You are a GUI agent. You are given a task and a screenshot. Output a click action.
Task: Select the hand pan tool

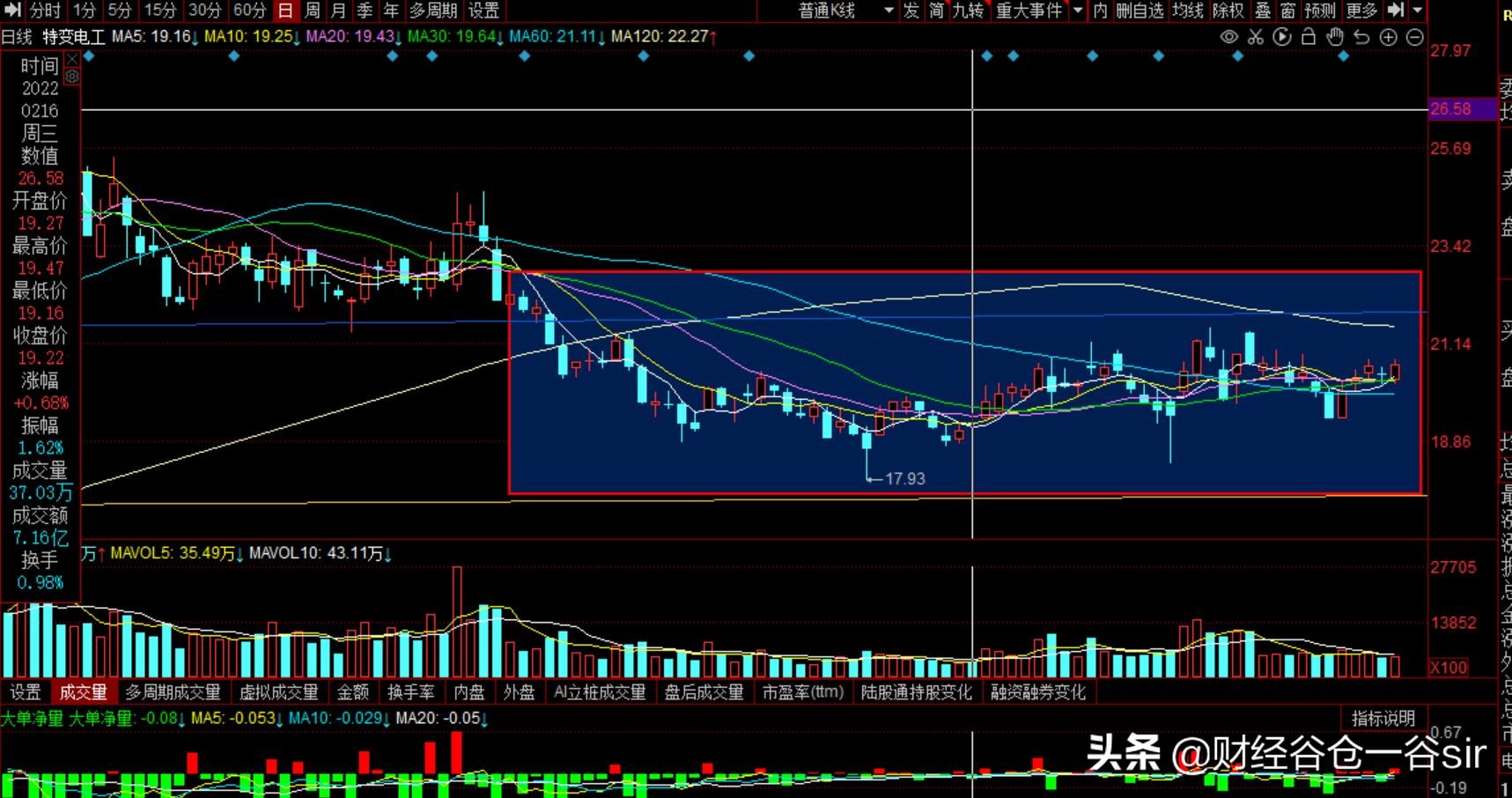(x=1335, y=37)
